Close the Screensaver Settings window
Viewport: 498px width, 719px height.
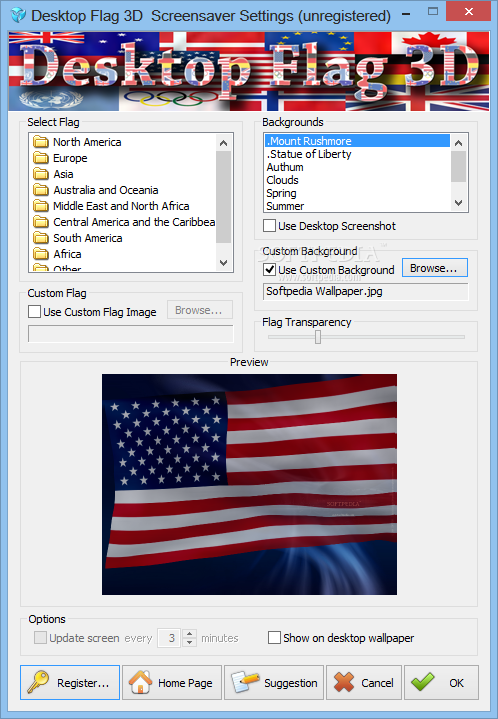[x=469, y=11]
